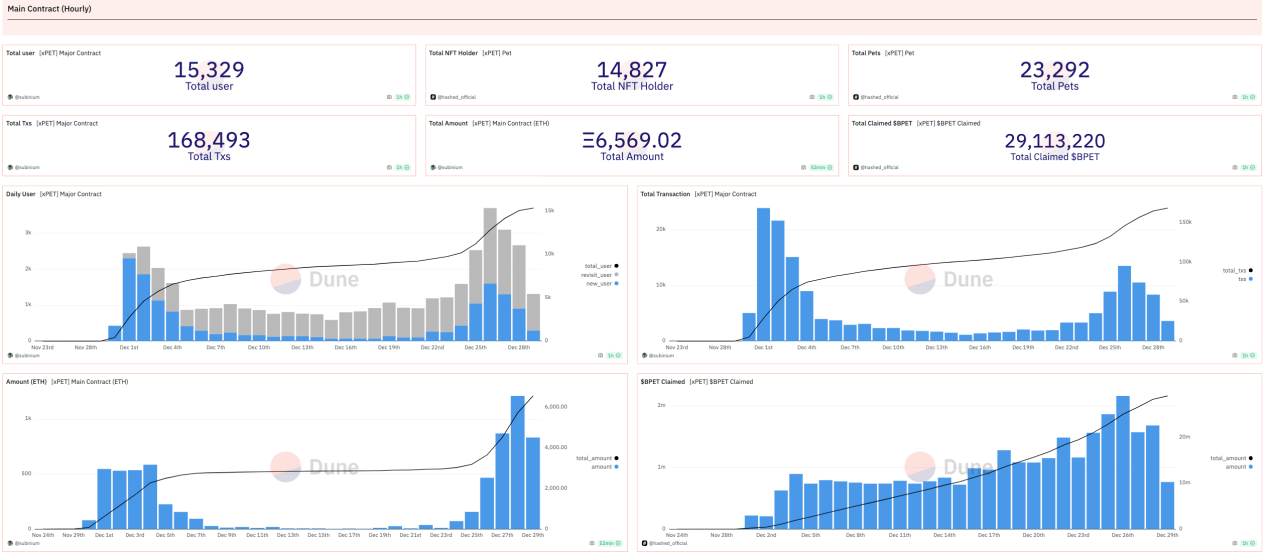Open @subinium profile link in Total user card
This screenshot has height=557, width=1268.
[x=29, y=97]
